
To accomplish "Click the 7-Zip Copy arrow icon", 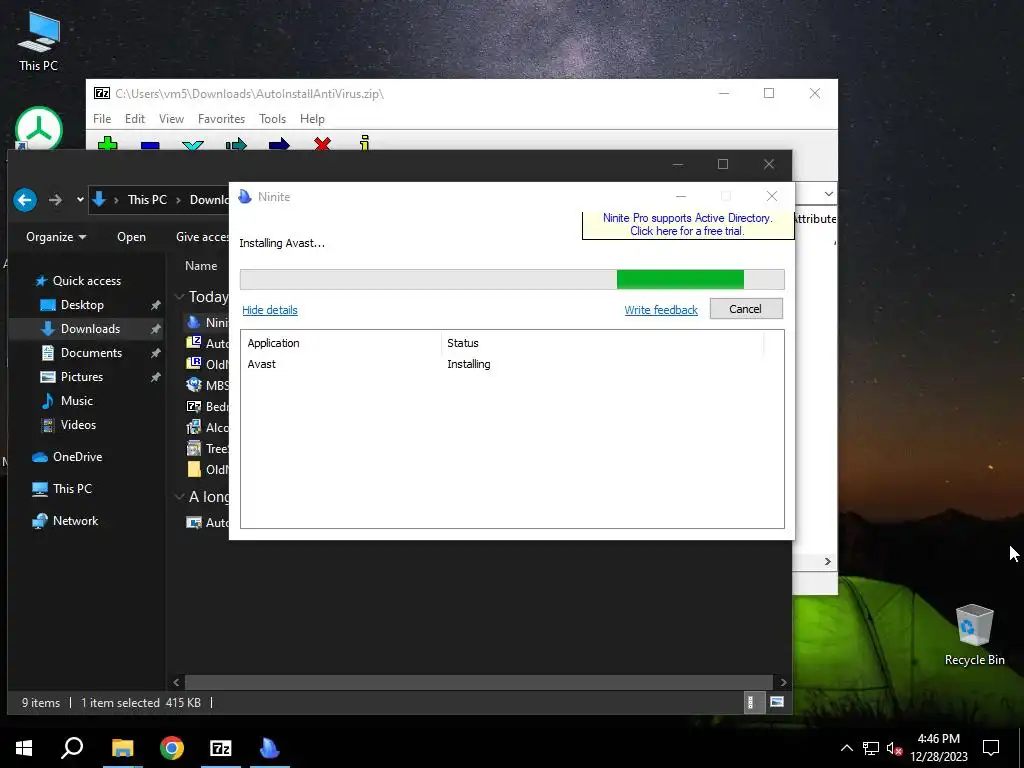I will [x=236, y=144].
